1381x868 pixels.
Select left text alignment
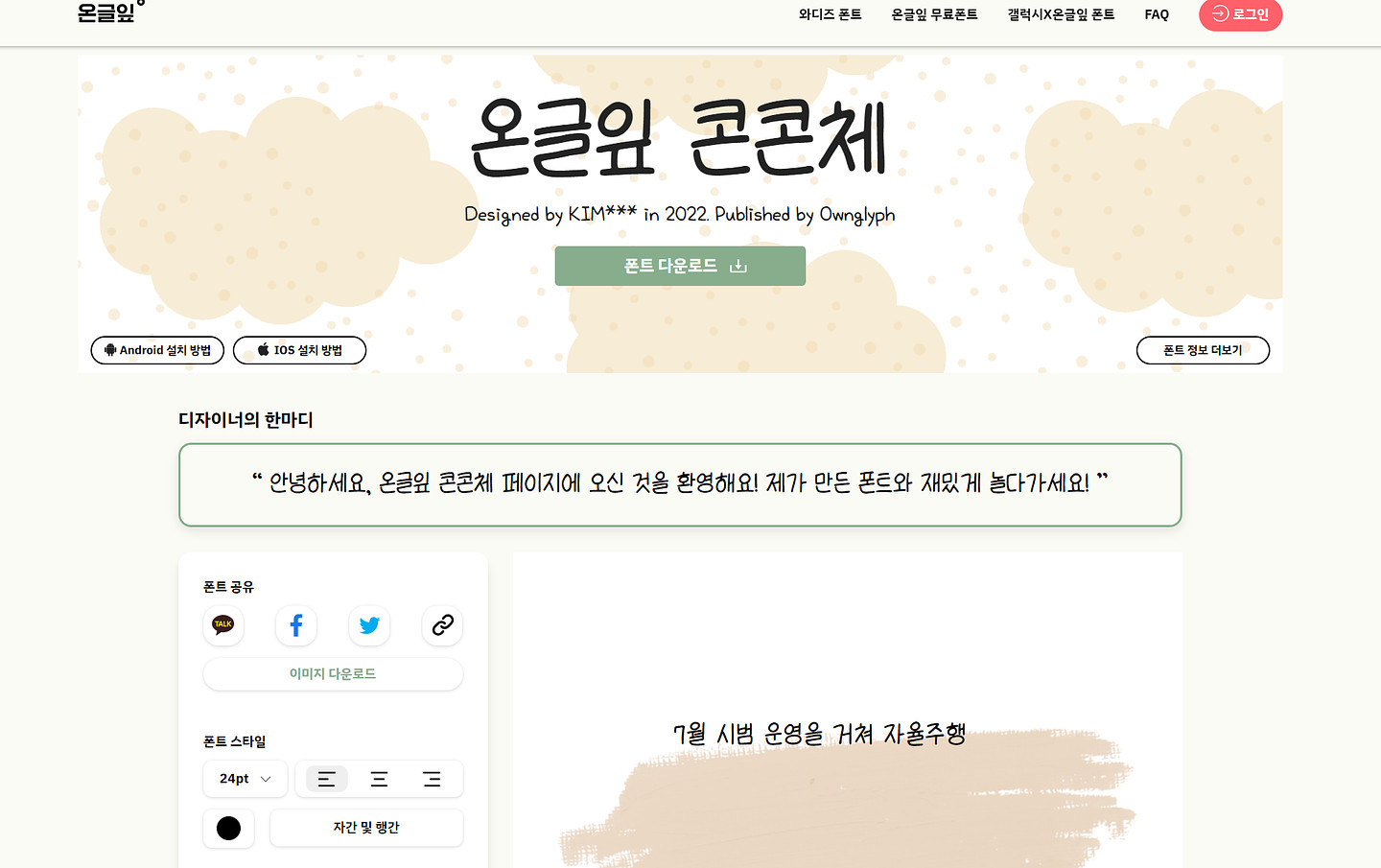[x=326, y=779]
